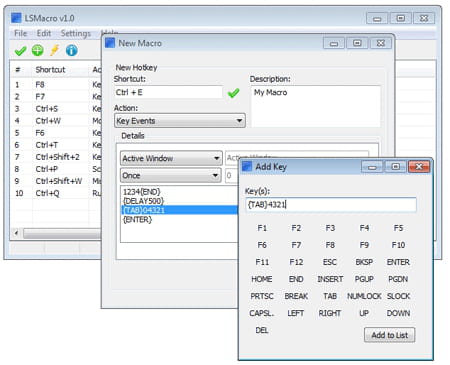Click the New Macro window title icon
The image size is (450, 365).
110,43
